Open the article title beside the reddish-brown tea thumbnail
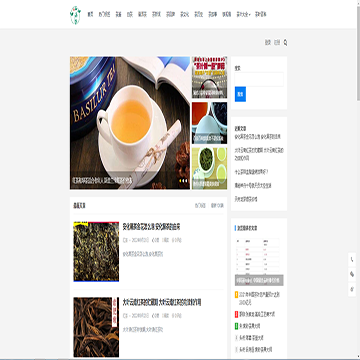Screen dimensions: 360x360 point(162,303)
